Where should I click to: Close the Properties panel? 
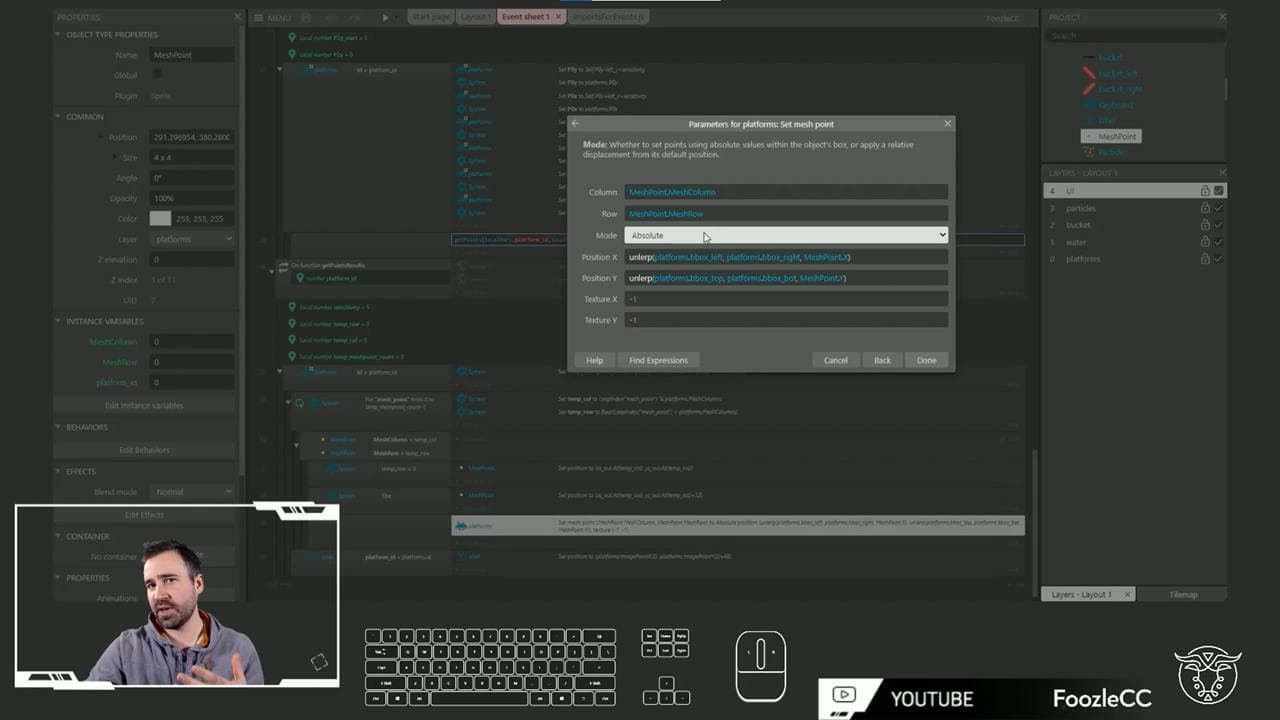pos(237,17)
